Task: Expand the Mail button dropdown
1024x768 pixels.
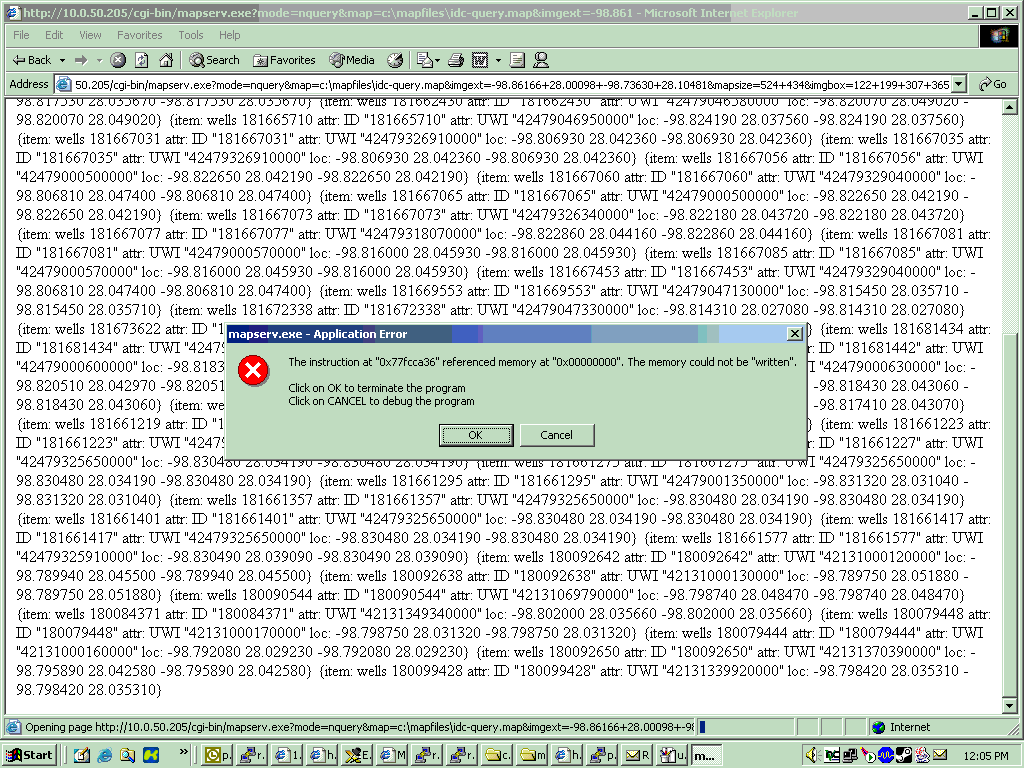Action: pos(436,60)
